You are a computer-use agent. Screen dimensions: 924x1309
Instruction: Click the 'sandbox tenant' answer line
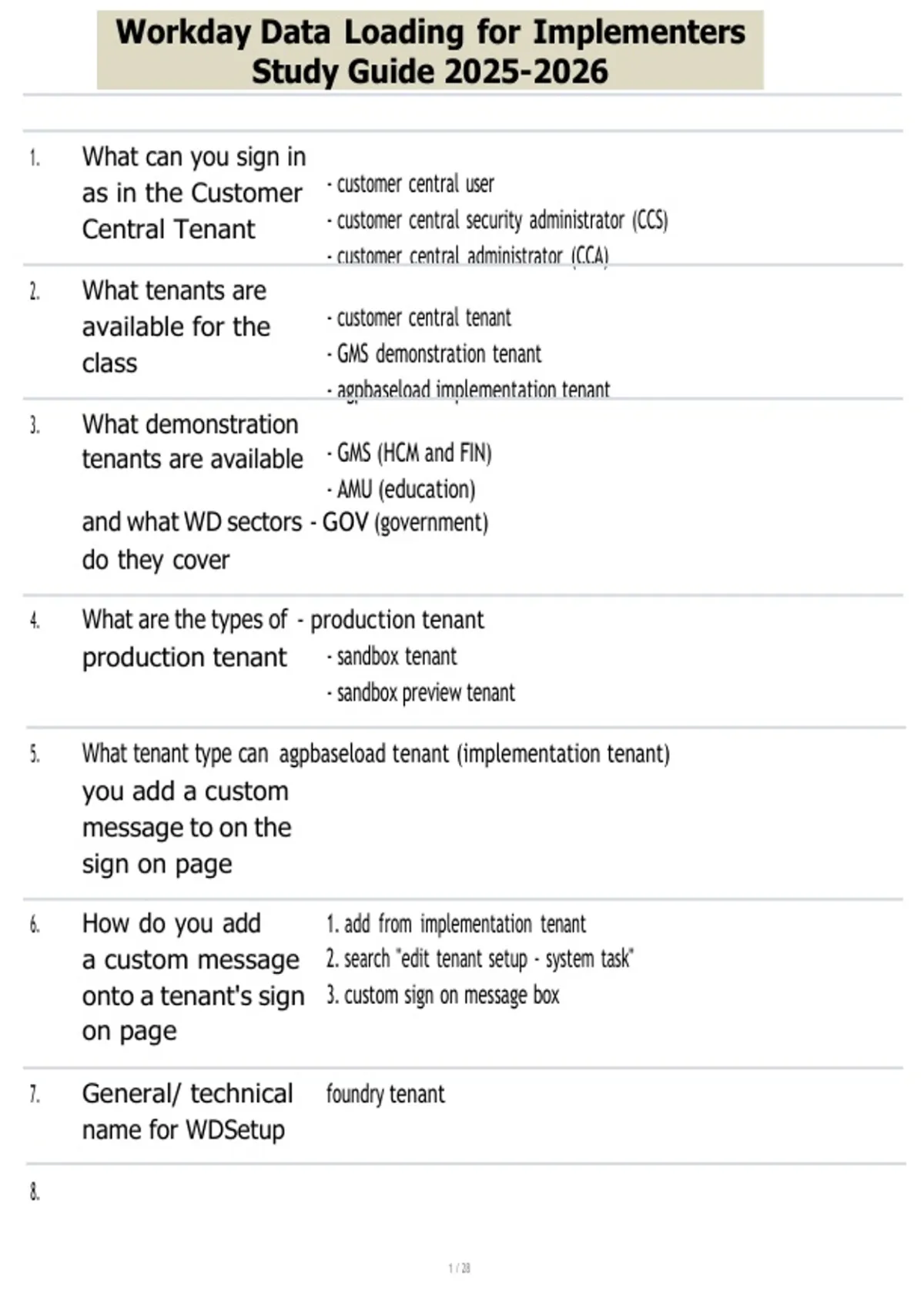[392, 656]
